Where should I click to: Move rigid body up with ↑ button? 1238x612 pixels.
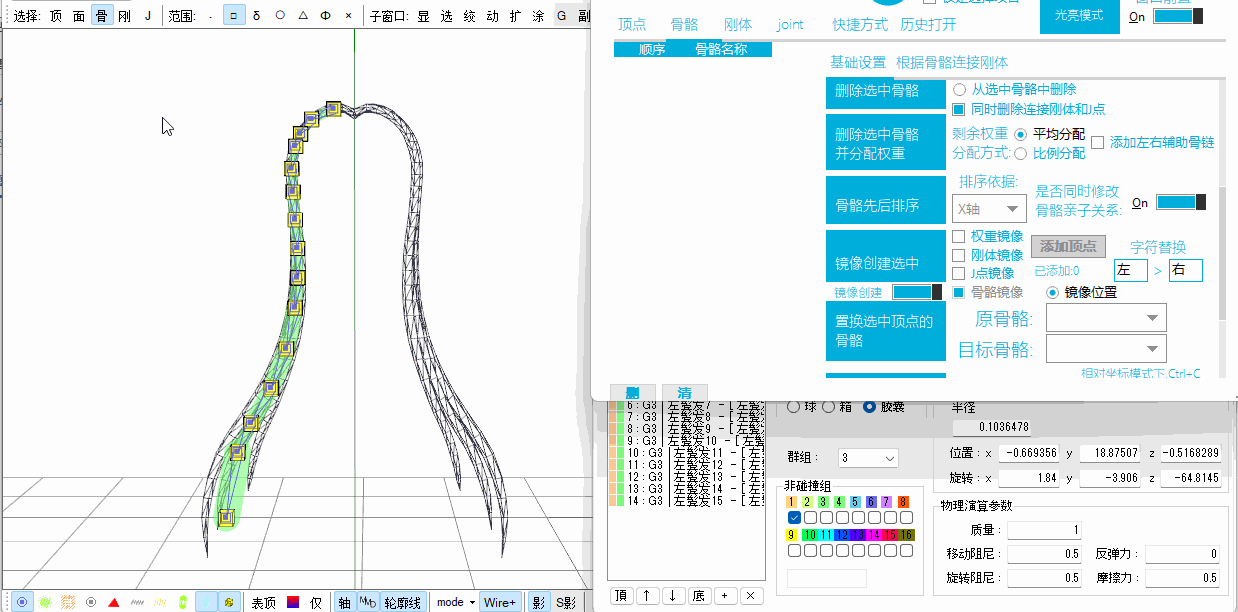click(x=648, y=596)
